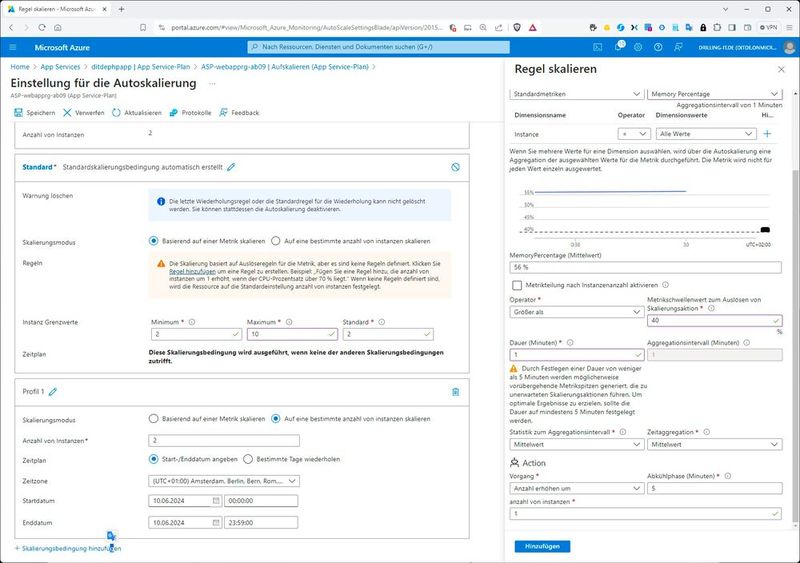
Task: Open the calendar picker for Startdatum
Action: (x=216, y=501)
